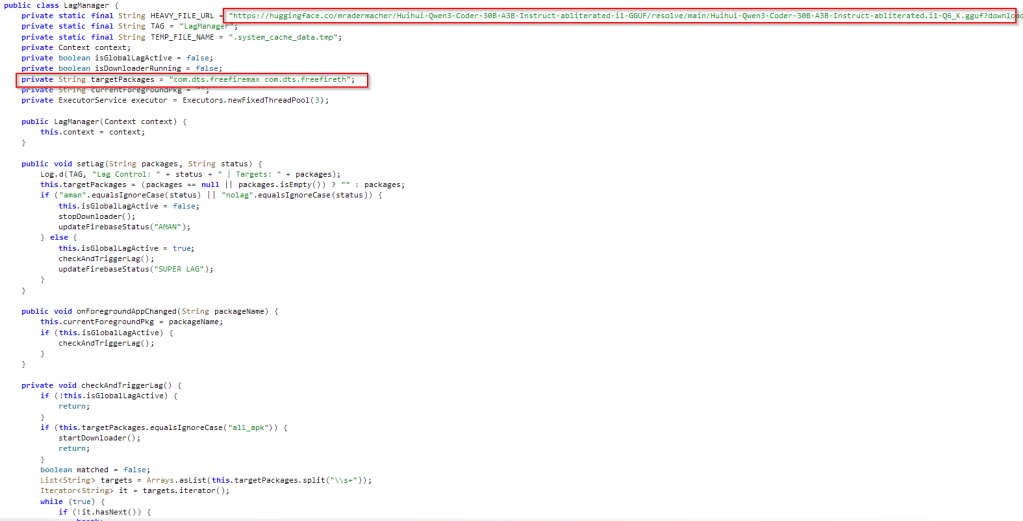This screenshot has height=521, width=1023.
Task: Click the this.currentForegroundPkg assignment line
Action: (x=130, y=321)
